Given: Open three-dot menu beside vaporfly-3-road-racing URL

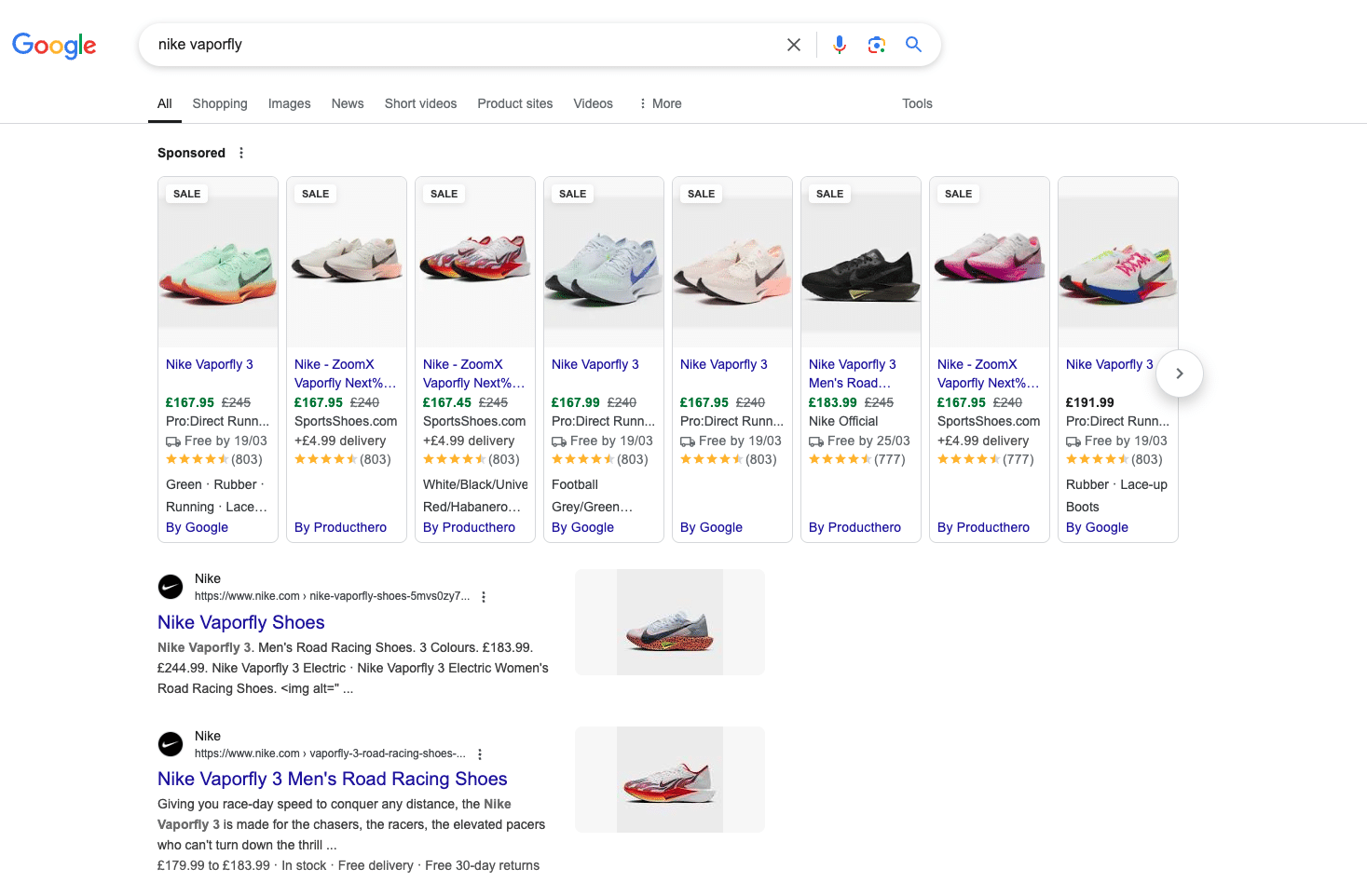Looking at the screenshot, I should (480, 754).
